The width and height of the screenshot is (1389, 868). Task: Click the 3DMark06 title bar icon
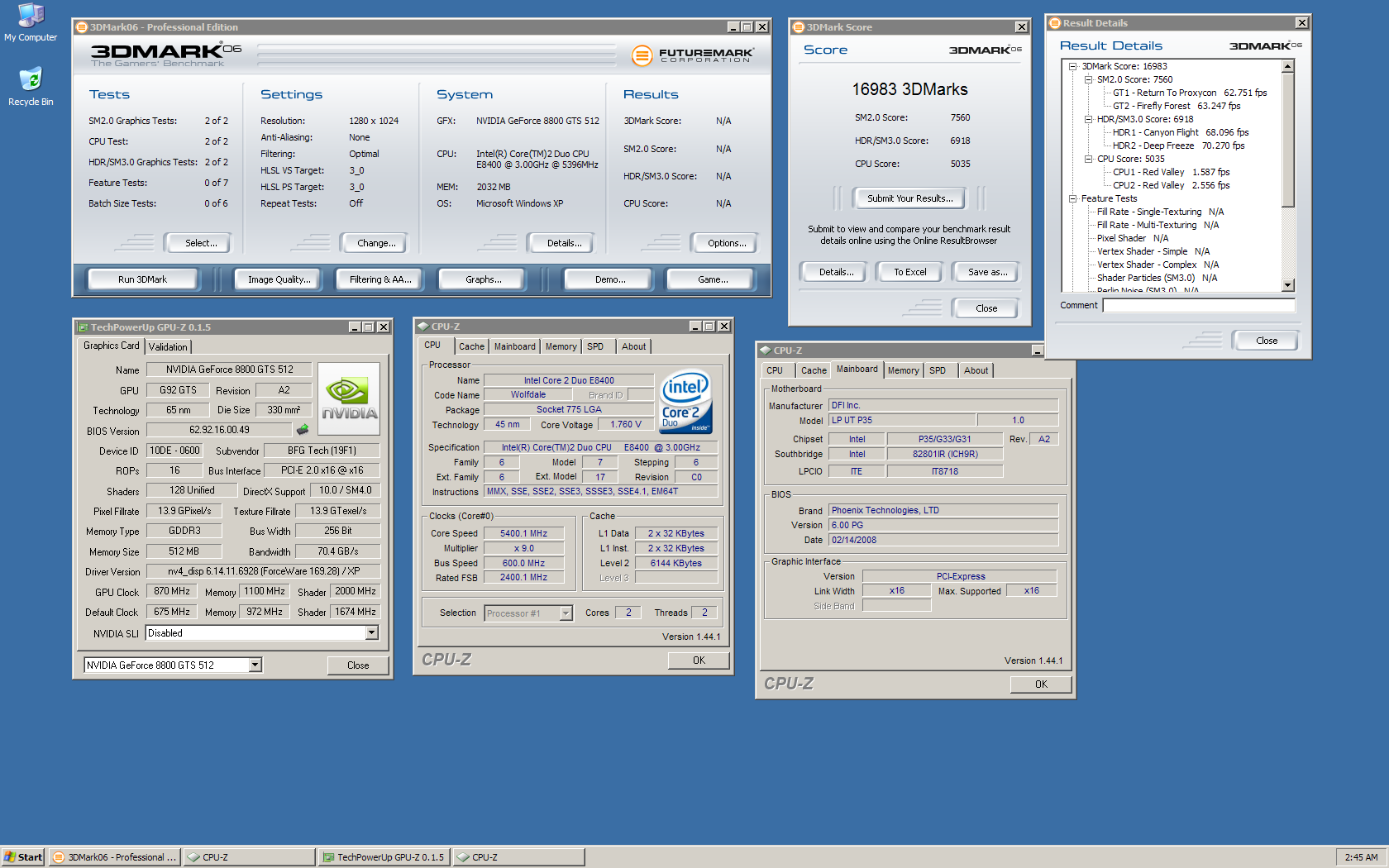pos(82,27)
